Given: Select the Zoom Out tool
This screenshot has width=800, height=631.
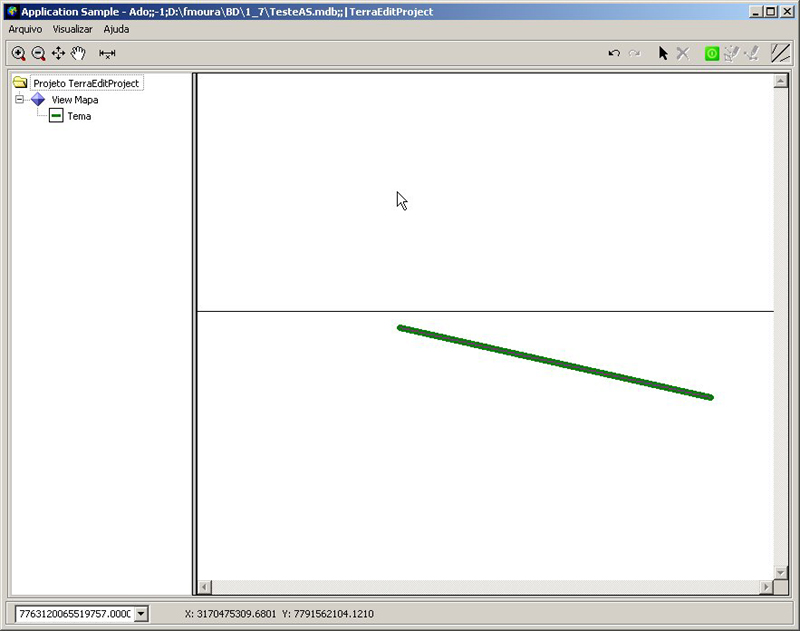Looking at the screenshot, I should (39, 54).
